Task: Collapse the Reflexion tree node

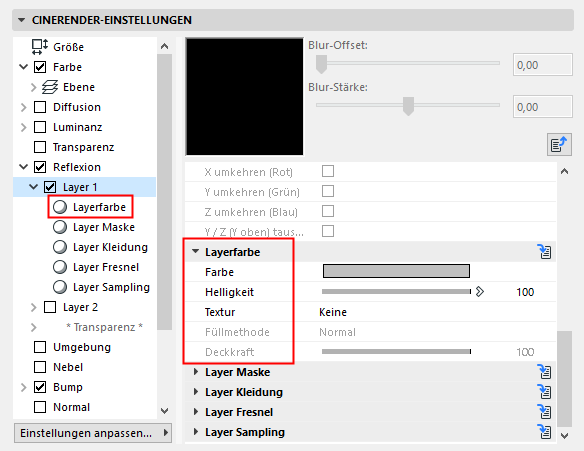Action: (23, 167)
